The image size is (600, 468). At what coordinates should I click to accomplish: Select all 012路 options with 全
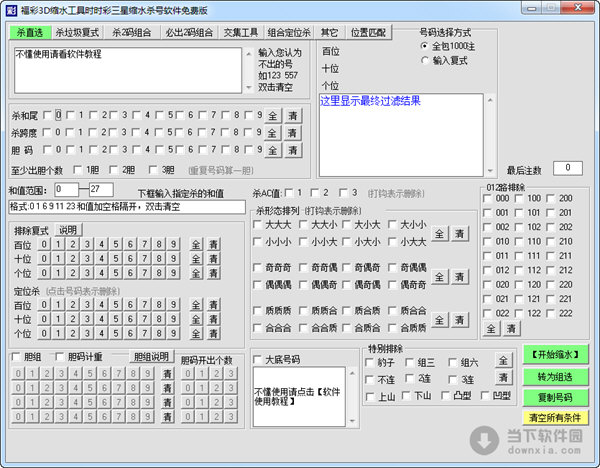491,328
